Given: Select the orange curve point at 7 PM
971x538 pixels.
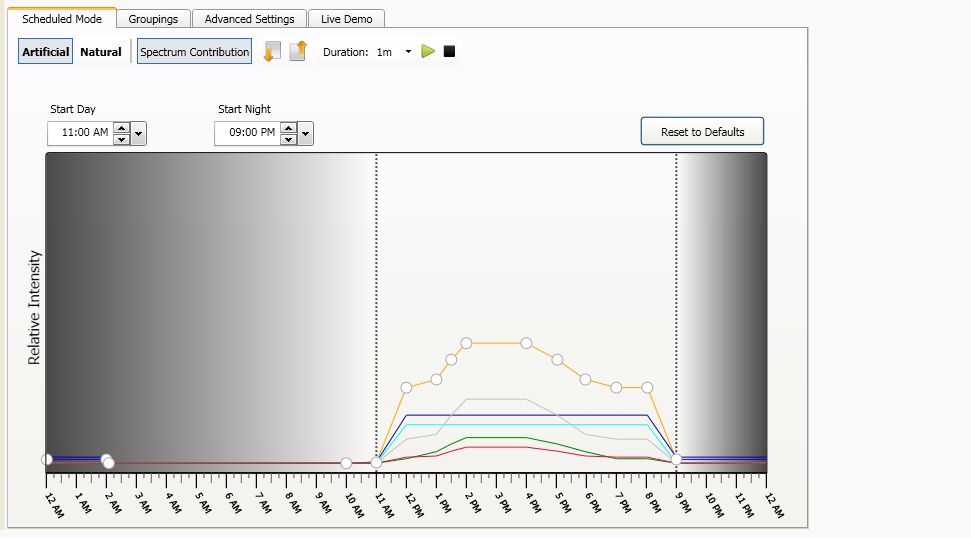Looking at the screenshot, I should 616,388.
